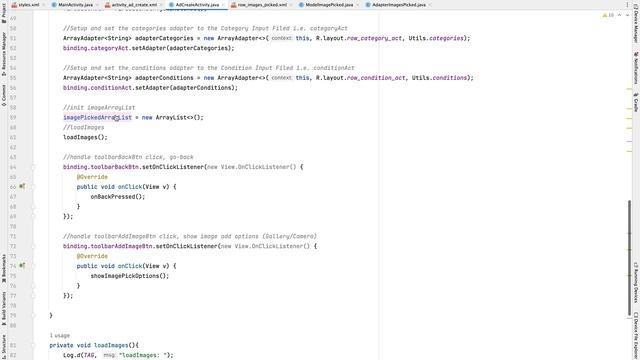Click the //init imageArrayList comment
The image size is (640, 360).
(x=99, y=108)
